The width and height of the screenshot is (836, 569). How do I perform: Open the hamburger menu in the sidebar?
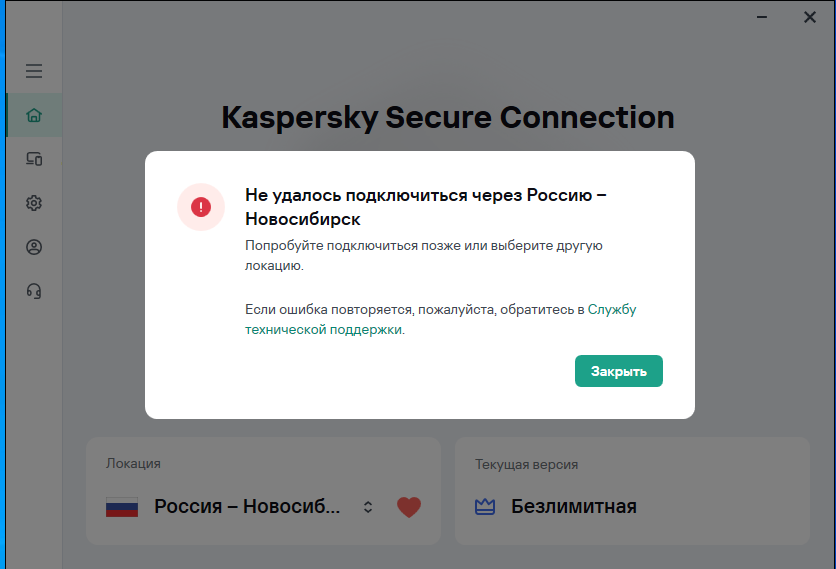(34, 71)
